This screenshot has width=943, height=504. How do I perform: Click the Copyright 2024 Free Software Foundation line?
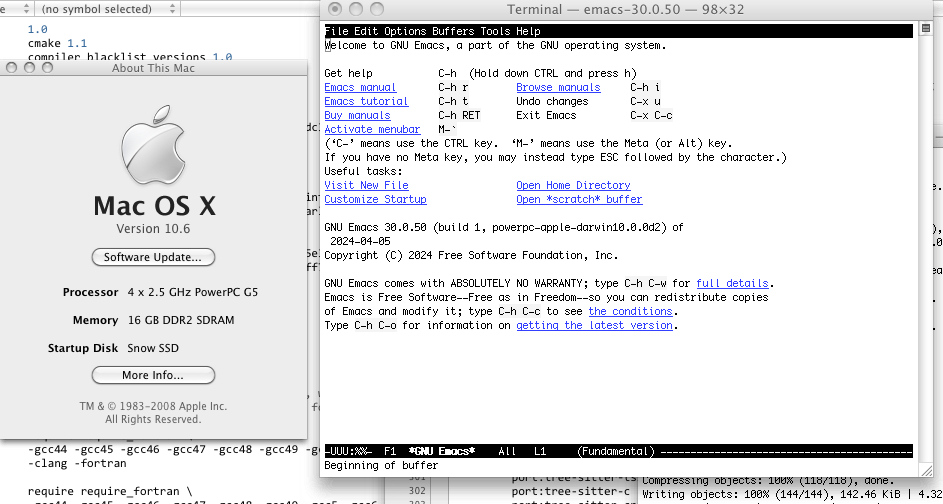click(x=471, y=255)
